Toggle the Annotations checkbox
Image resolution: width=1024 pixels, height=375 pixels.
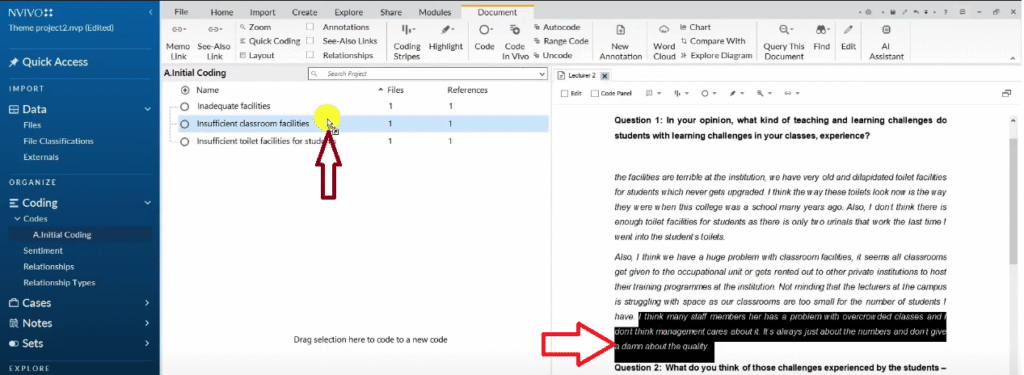point(310,27)
